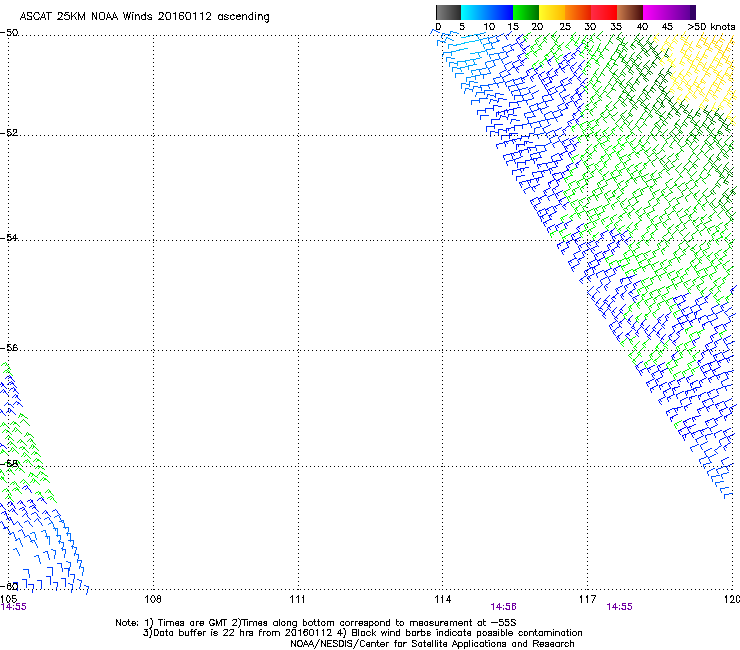This screenshot has width=740, height=650.
Task: Click the legend label '25'
Action: tap(565, 27)
